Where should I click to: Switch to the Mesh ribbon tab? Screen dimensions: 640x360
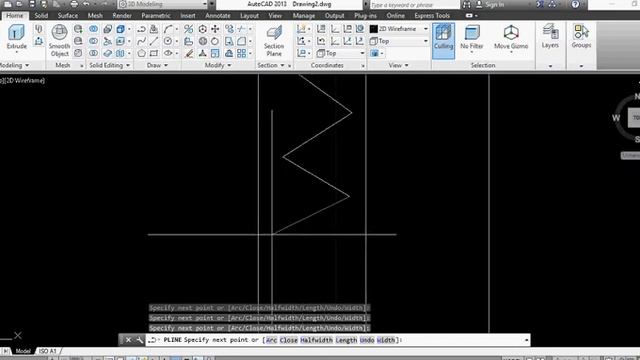[95, 16]
